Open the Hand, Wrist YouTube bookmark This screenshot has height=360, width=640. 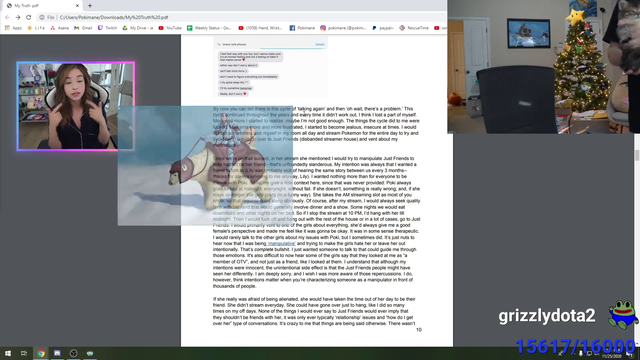(260, 28)
